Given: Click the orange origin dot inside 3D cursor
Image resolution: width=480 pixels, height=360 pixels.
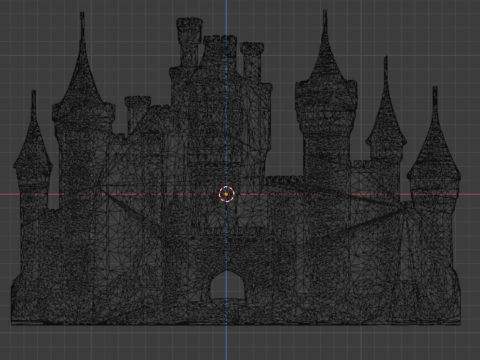Looking at the screenshot, I should pyautogui.click(x=226, y=194).
